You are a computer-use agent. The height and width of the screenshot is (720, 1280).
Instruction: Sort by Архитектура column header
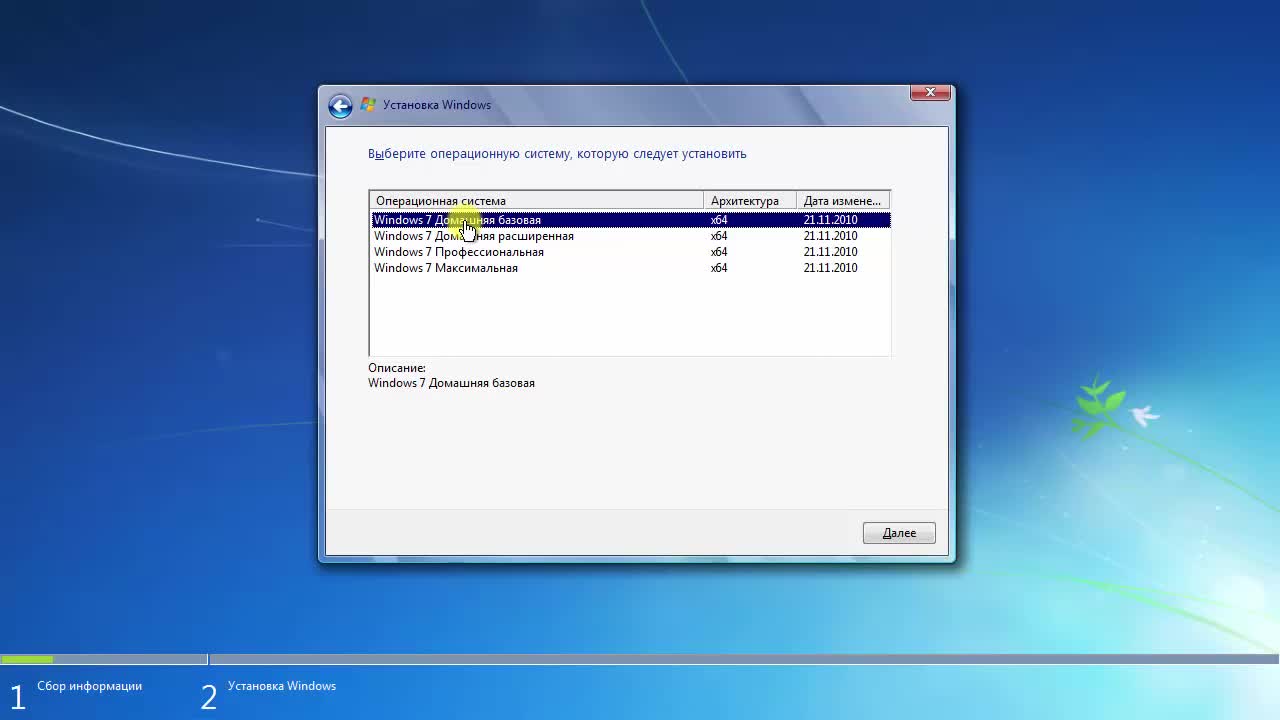pyautogui.click(x=750, y=201)
